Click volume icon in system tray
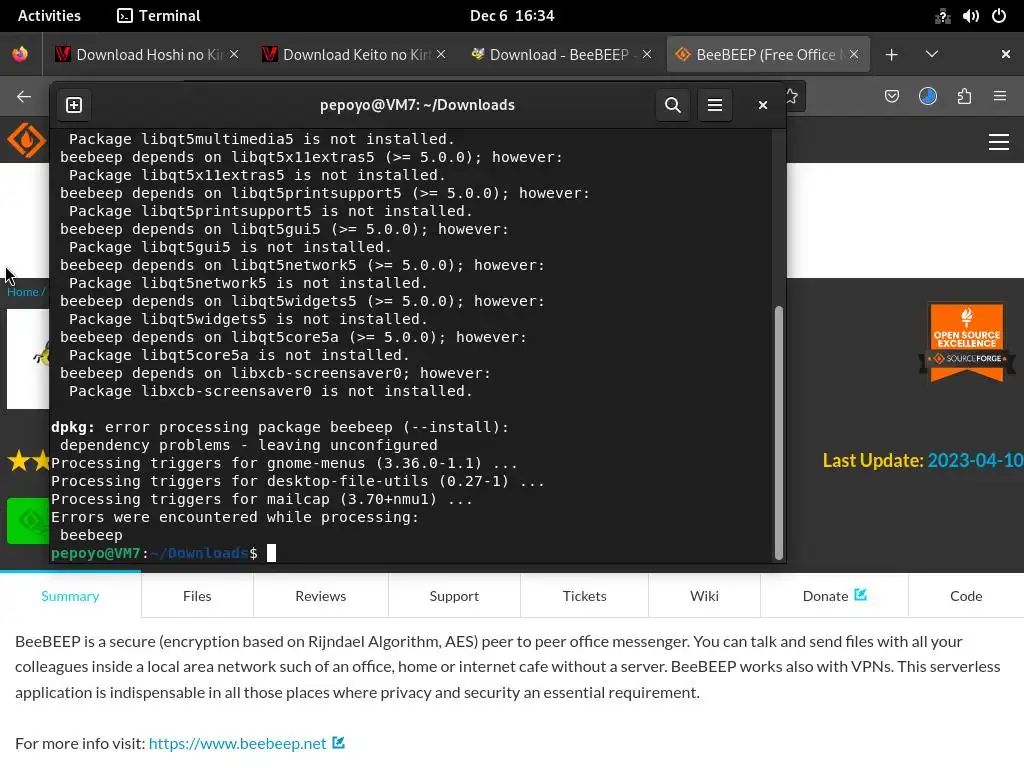The width and height of the screenshot is (1024, 768). point(970,16)
